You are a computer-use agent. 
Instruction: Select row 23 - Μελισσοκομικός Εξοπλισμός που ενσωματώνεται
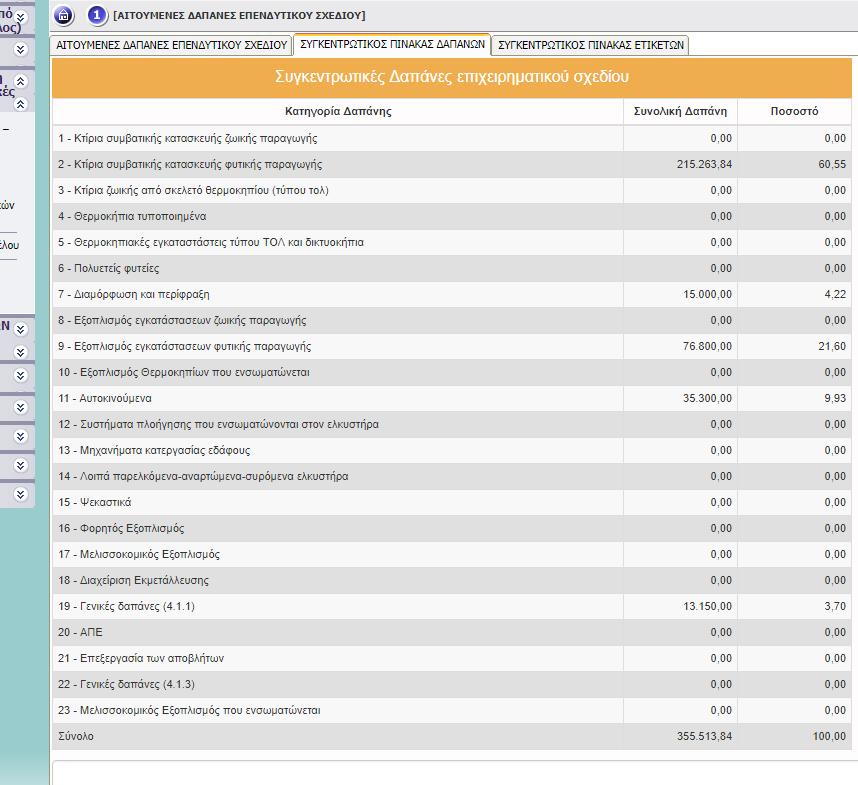[452, 710]
